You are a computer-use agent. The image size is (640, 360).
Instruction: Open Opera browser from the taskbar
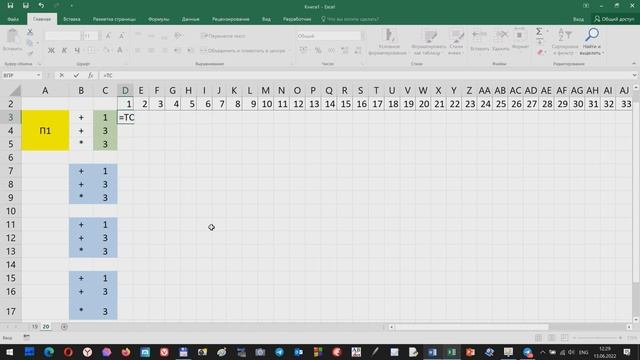tap(68, 352)
